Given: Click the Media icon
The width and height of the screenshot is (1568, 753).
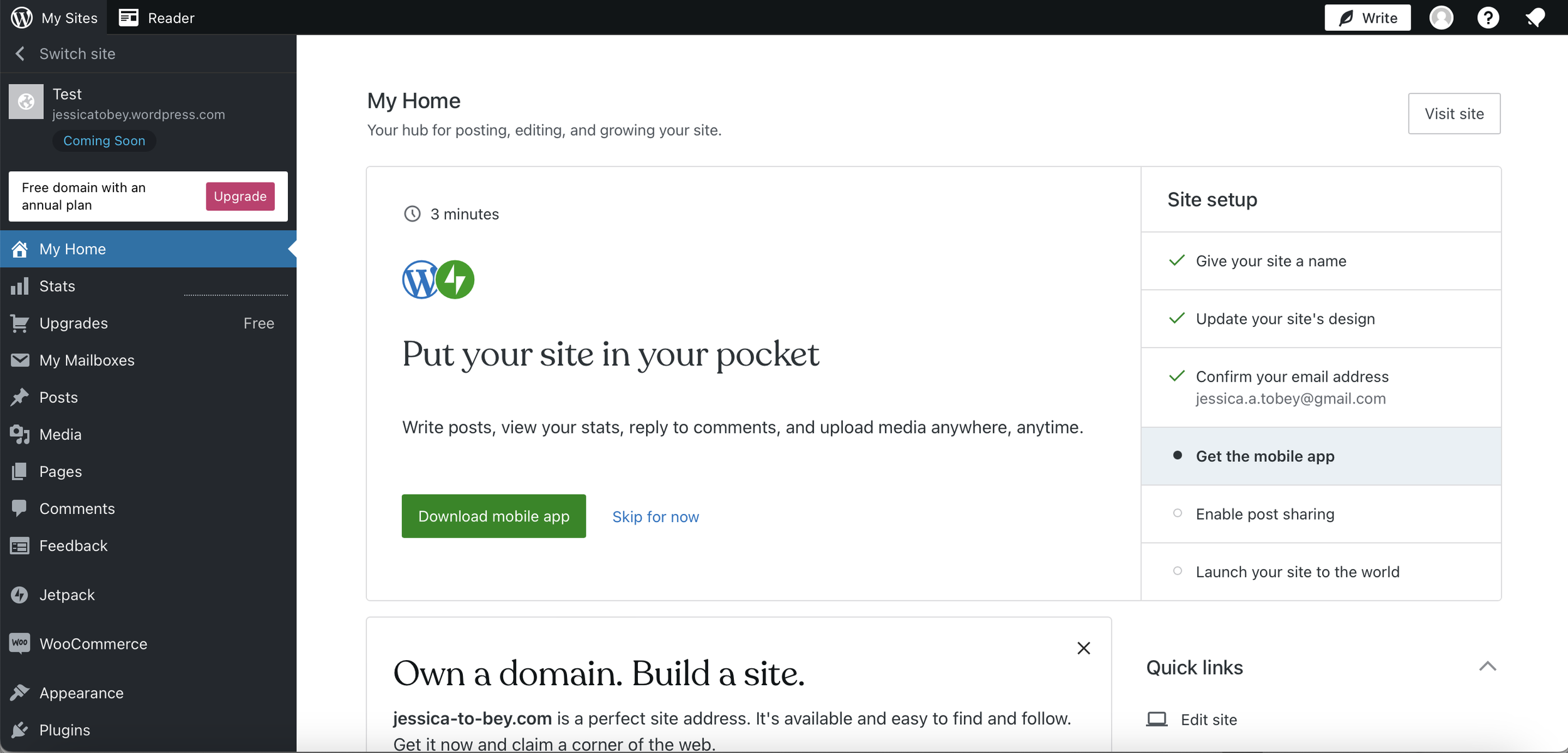Looking at the screenshot, I should coord(19,434).
